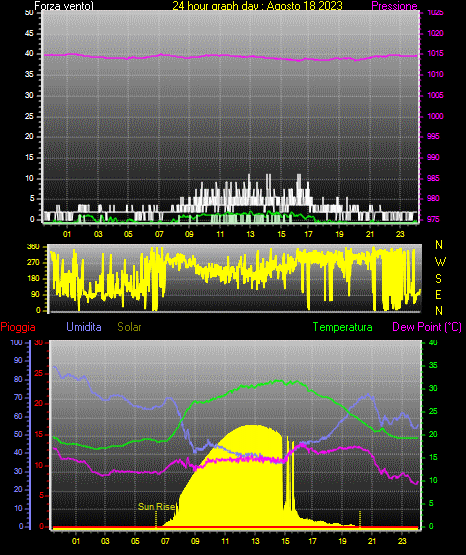This screenshot has height=555, width=466.
Task: Select the 24 hour graph day title
Action: [257, 6]
